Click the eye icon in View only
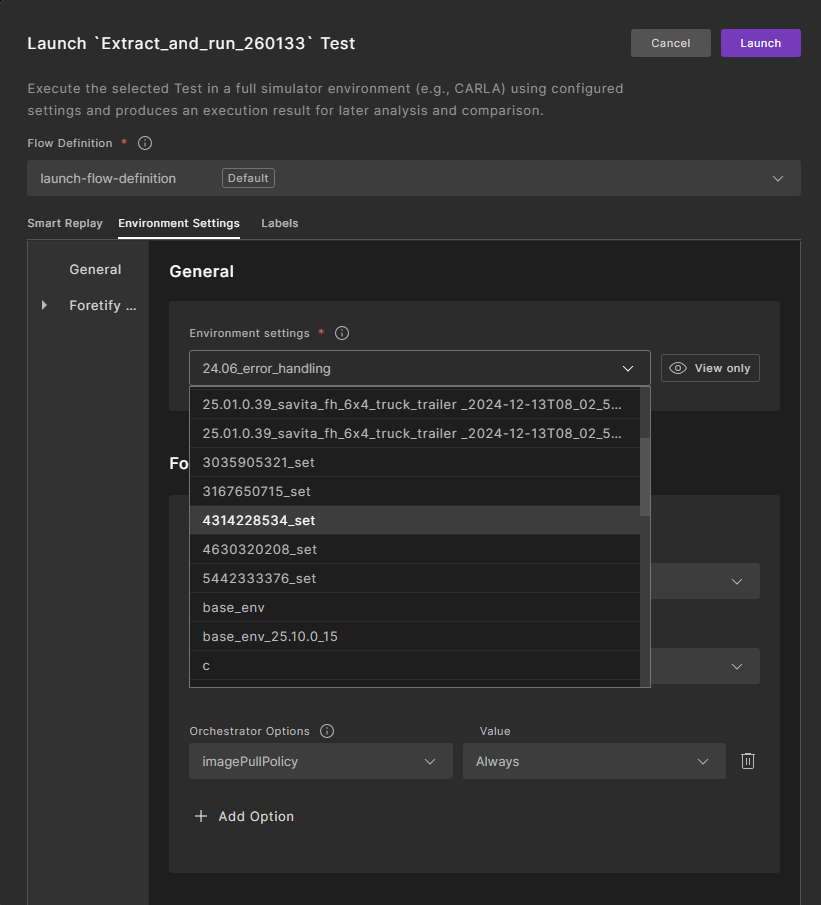The height and width of the screenshot is (905, 821). 679,368
